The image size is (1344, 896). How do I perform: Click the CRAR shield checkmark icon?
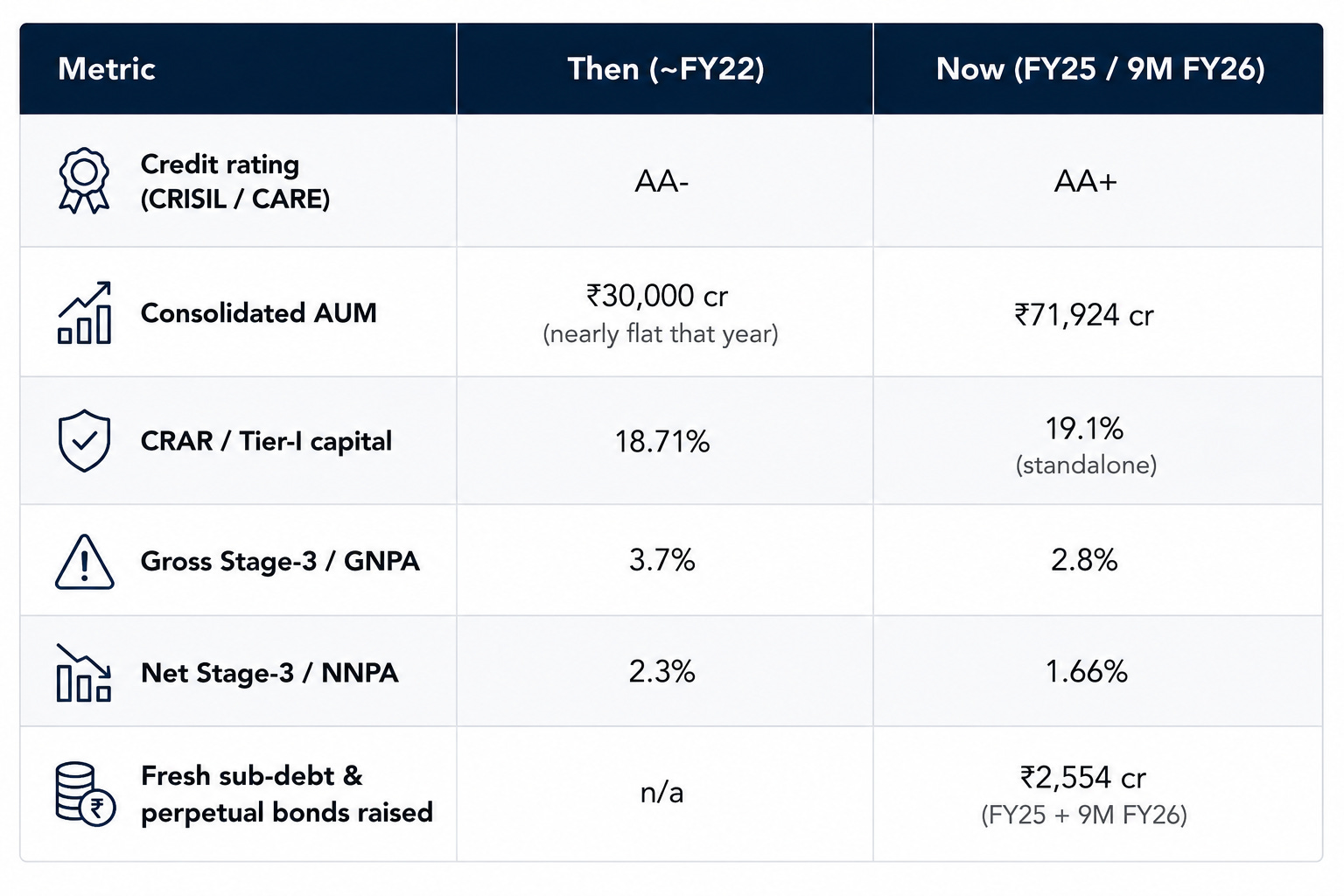[x=84, y=440]
